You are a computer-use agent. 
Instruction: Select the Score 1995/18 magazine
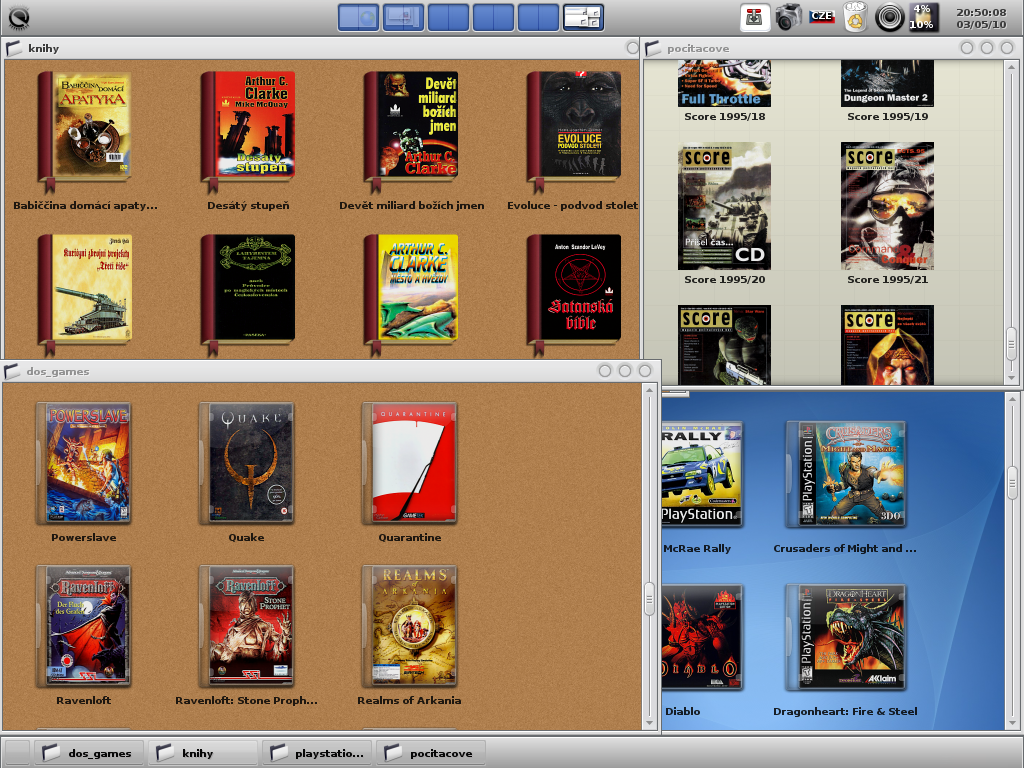tap(724, 84)
